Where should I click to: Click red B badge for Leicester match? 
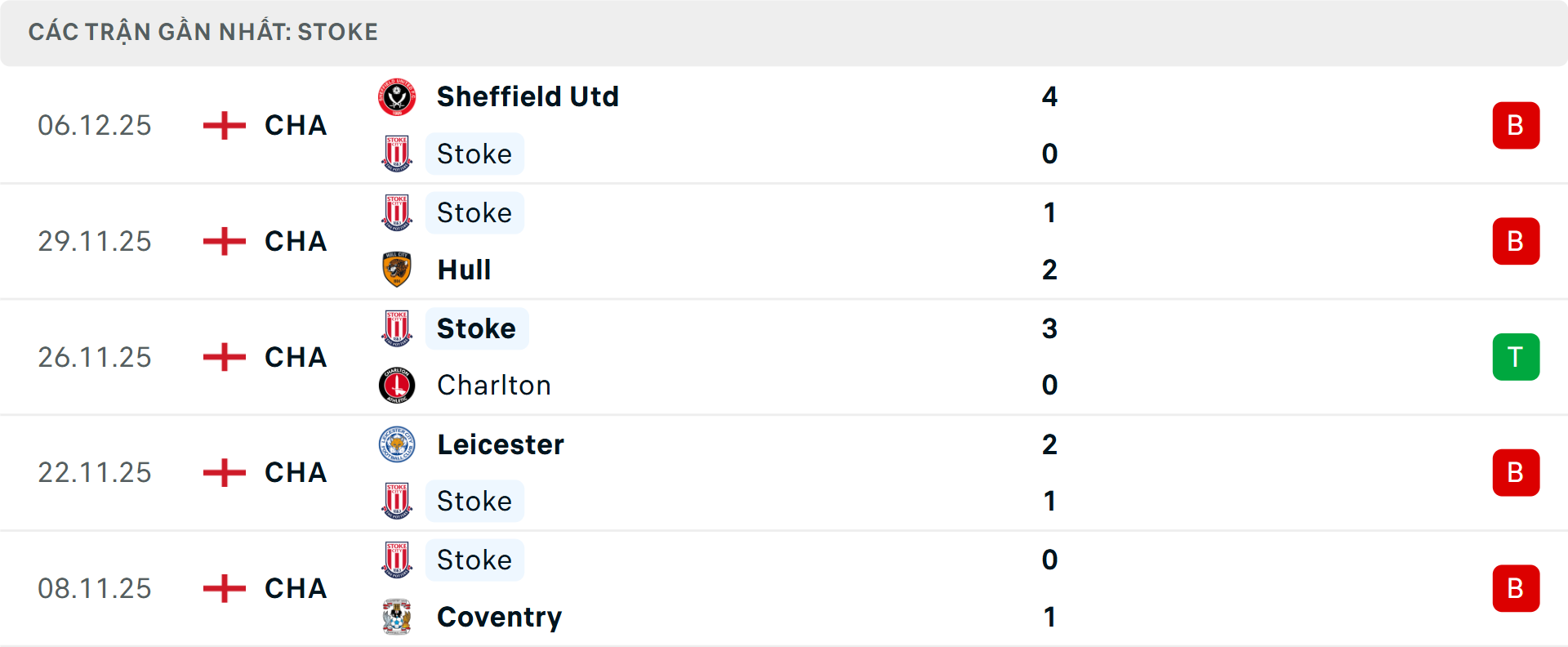1516,472
